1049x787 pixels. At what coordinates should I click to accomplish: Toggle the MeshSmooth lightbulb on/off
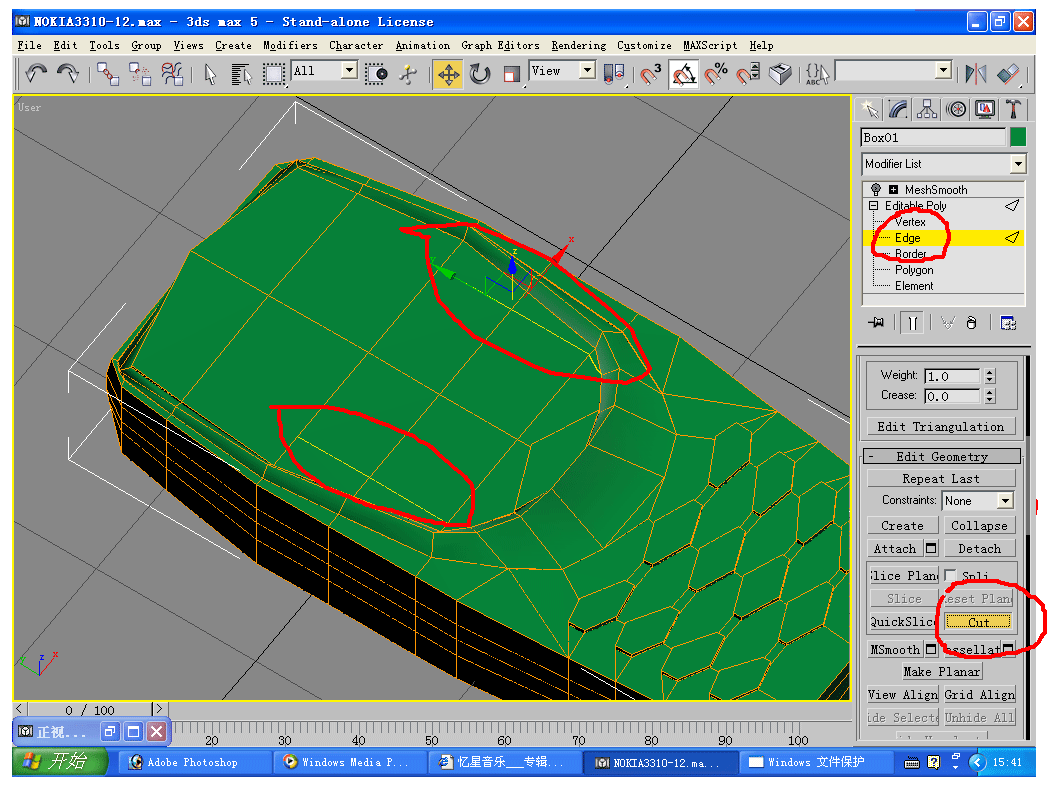pyautogui.click(x=876, y=190)
